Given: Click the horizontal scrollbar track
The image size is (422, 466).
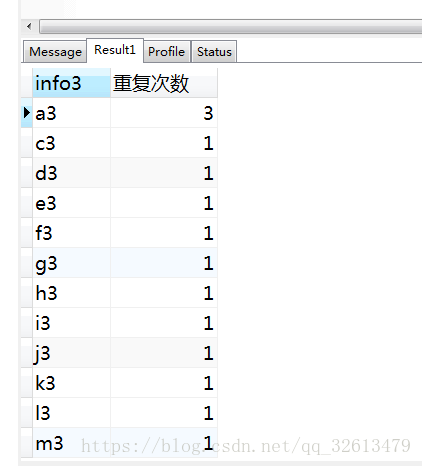Looking at the screenshot, I should point(231,26).
